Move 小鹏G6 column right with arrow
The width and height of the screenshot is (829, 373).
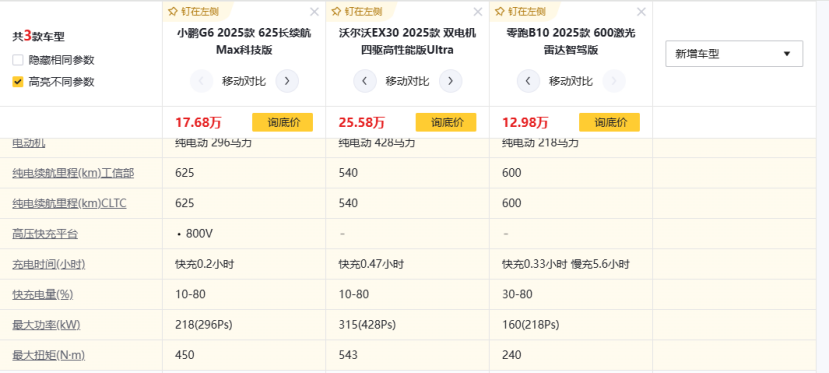(287, 81)
